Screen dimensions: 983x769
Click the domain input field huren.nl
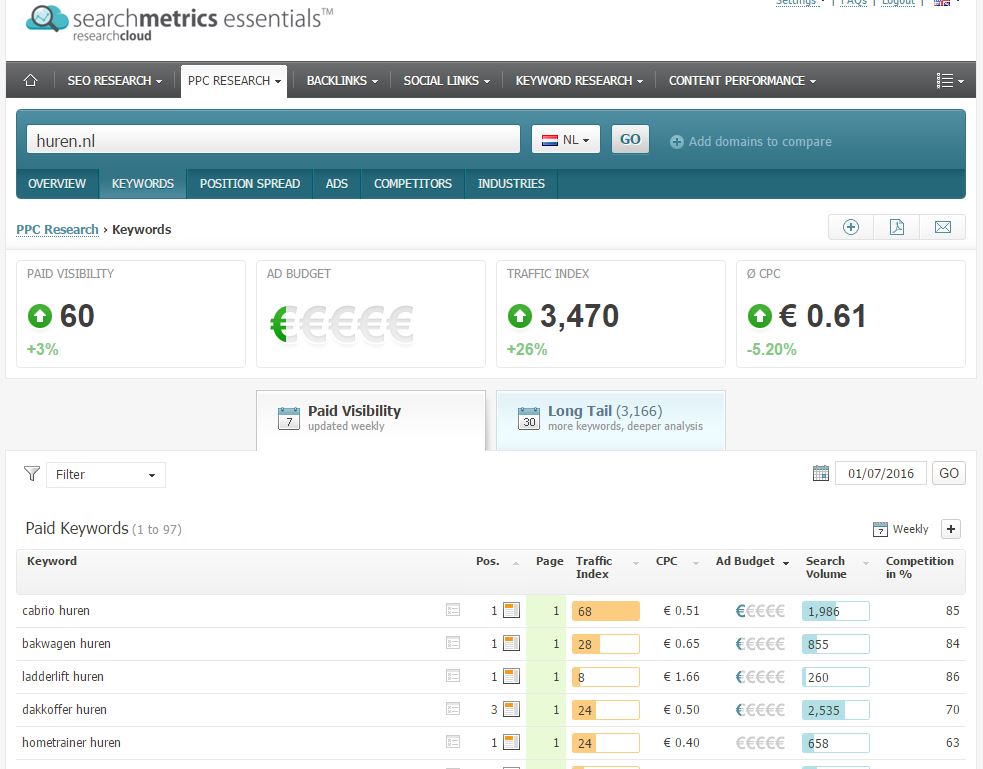click(x=273, y=139)
